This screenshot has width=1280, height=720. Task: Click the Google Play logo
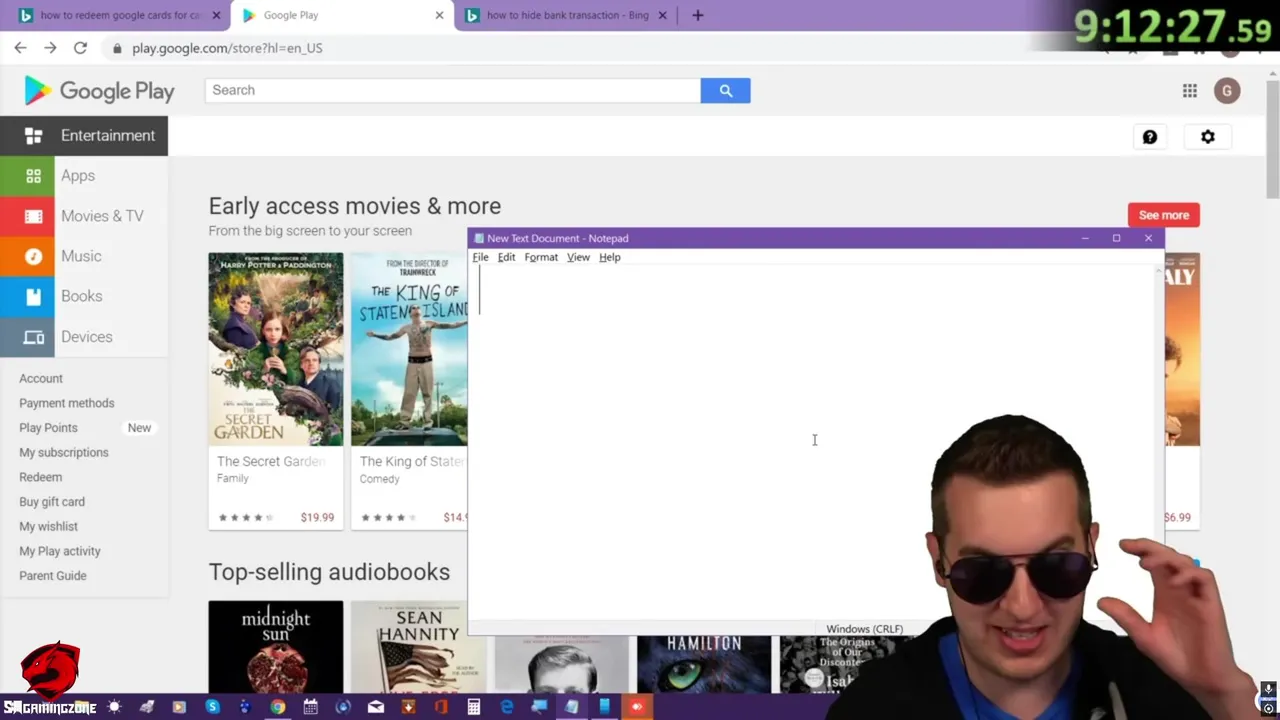(99, 91)
